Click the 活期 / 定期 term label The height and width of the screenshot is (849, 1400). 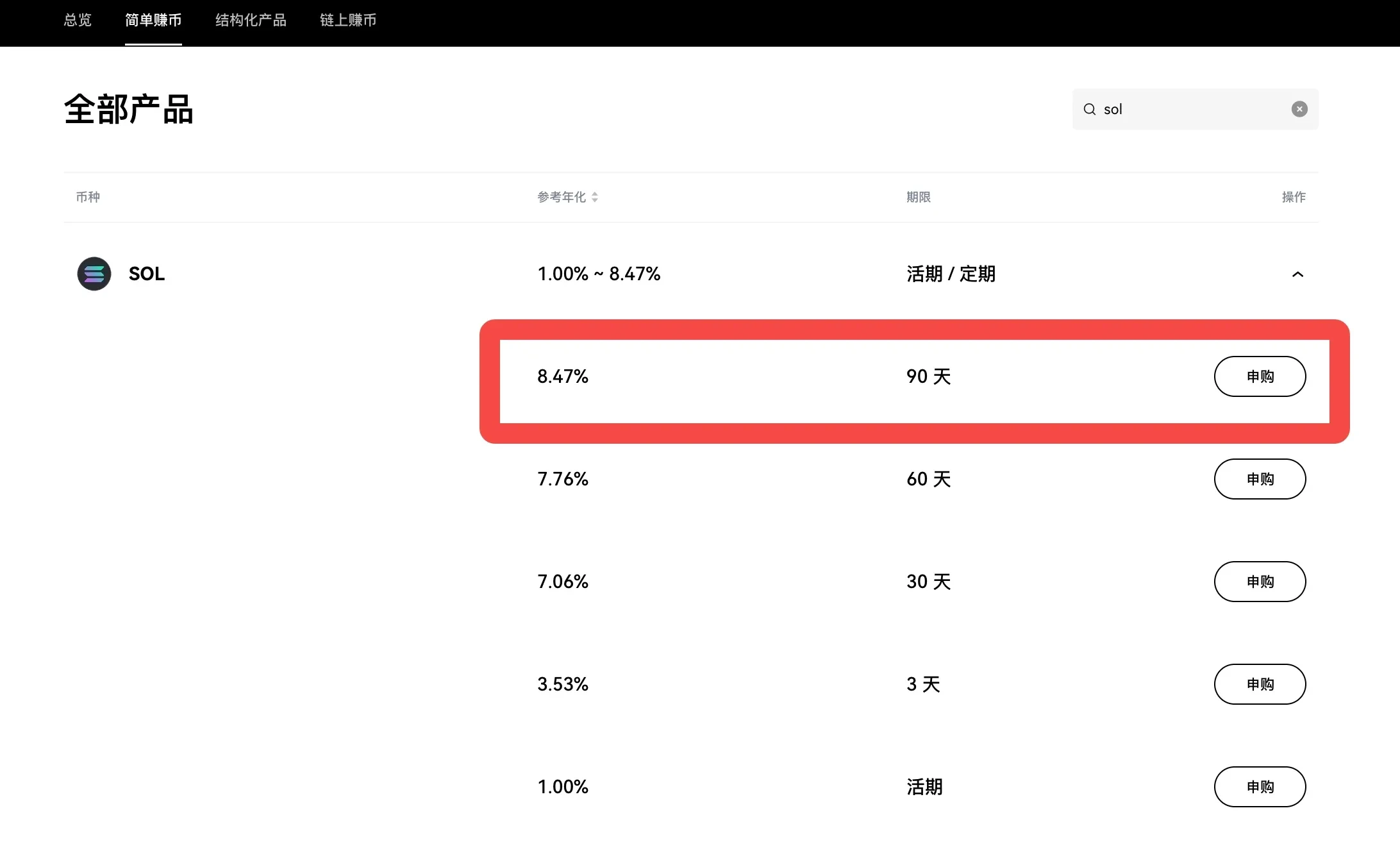tap(951, 274)
